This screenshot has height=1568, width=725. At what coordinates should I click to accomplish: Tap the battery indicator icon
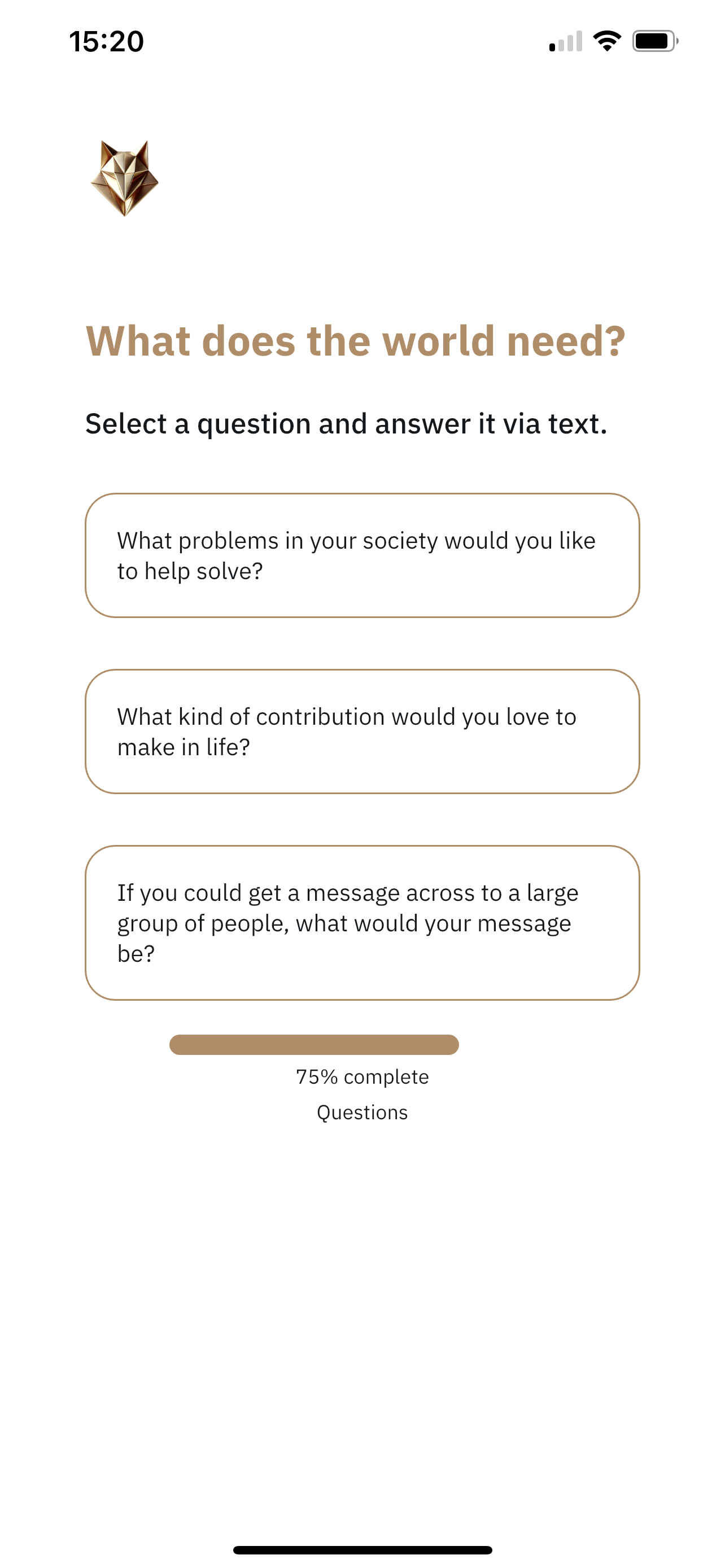tap(655, 41)
